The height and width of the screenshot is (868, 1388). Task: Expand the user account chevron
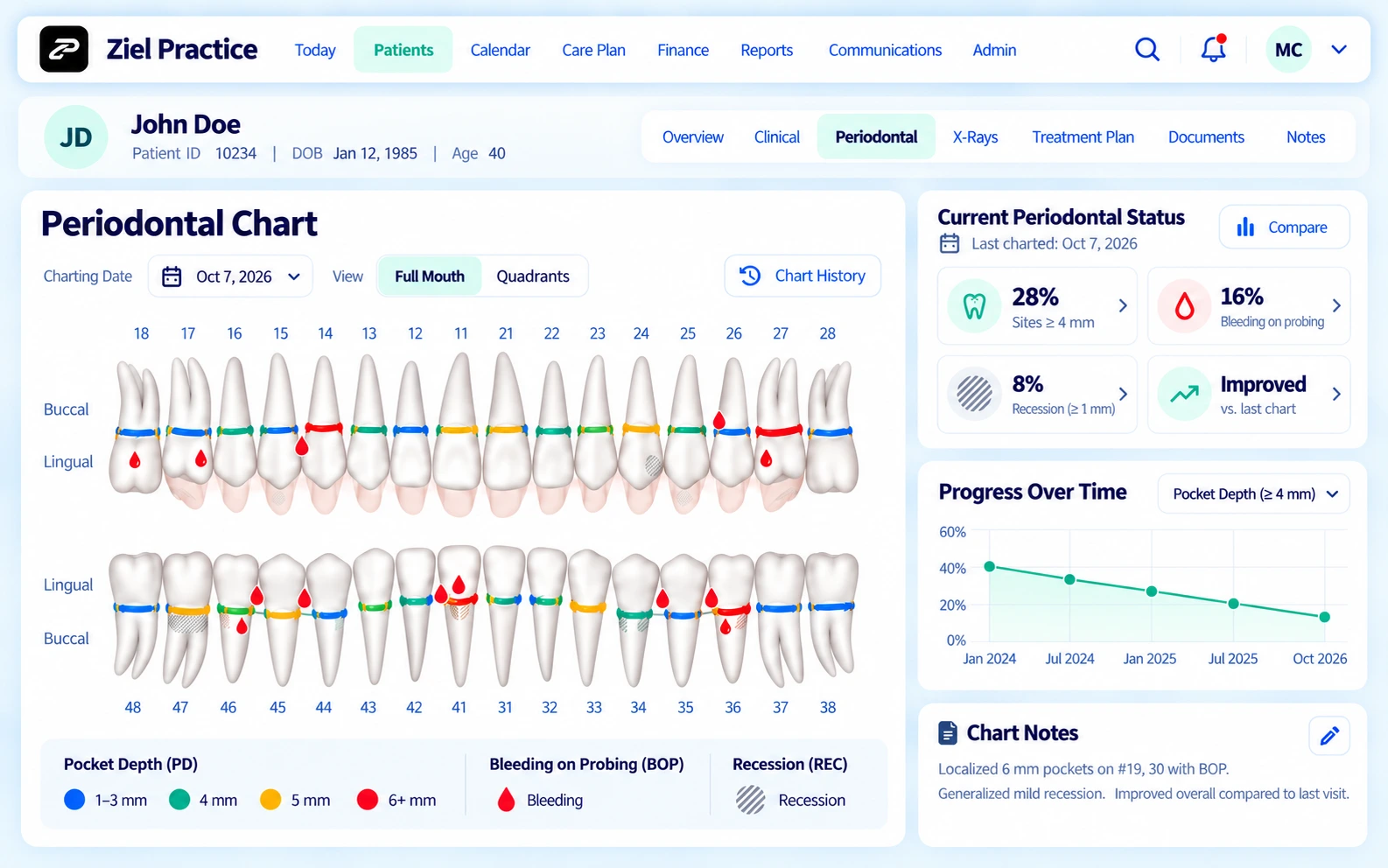point(1339,50)
